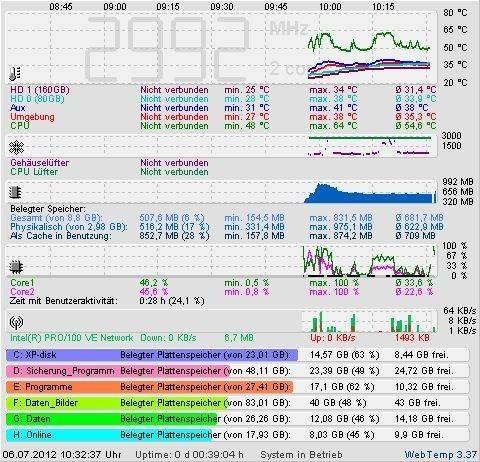
Task: Click the CPU chip icon in load graph
Action: (x=16, y=267)
